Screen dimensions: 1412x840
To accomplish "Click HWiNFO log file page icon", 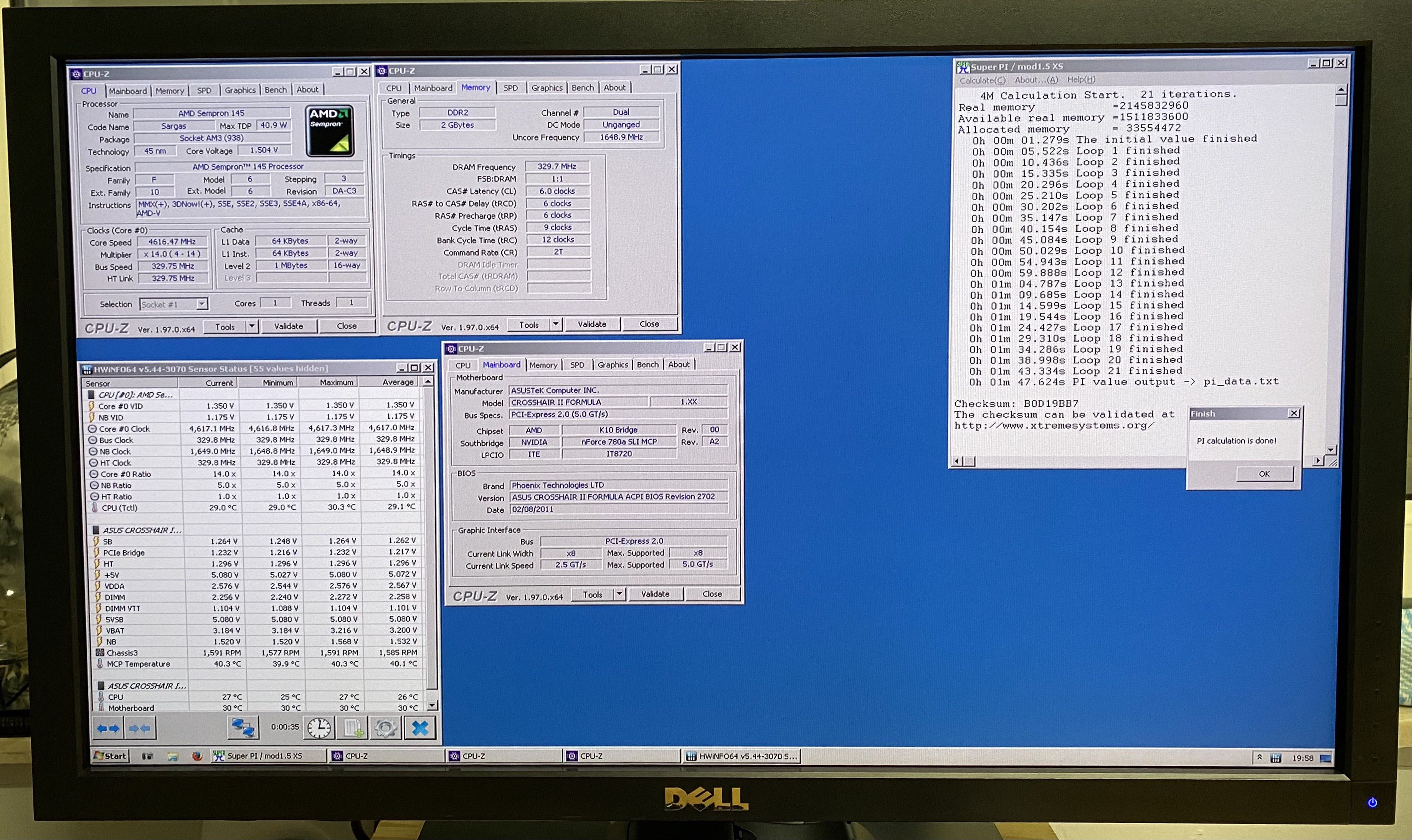I will pyautogui.click(x=352, y=727).
